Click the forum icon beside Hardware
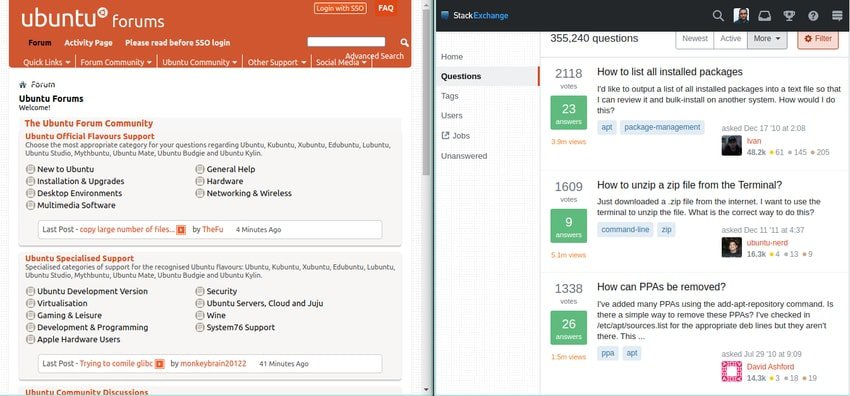 click(x=200, y=181)
